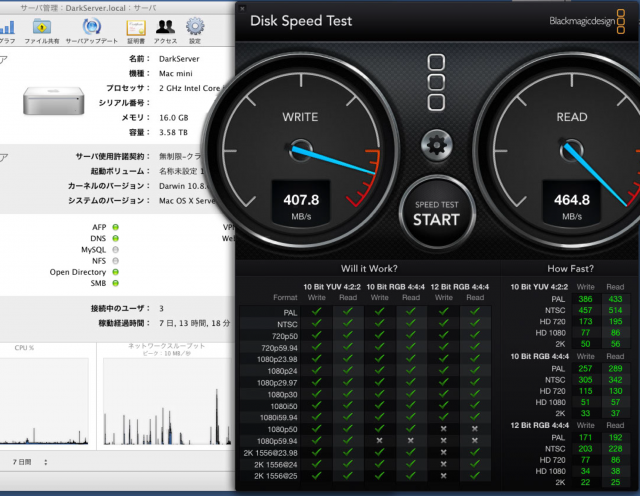
Task: Open Server Update in Server Admin toolbar
Action: (x=92, y=31)
